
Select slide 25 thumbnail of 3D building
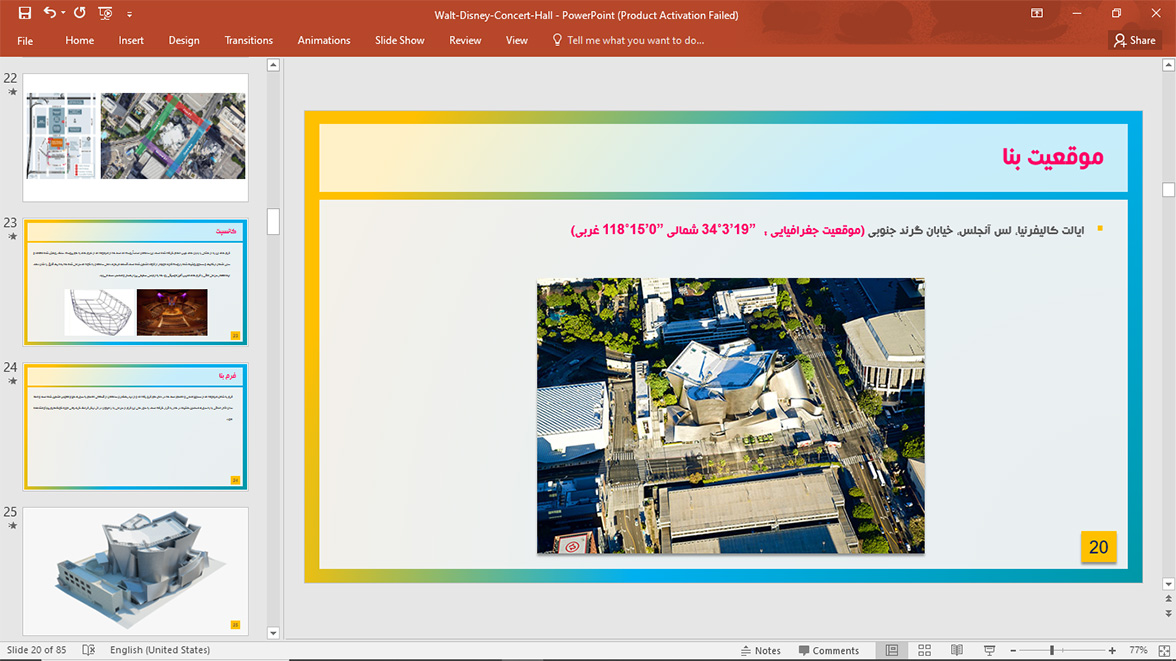(136, 571)
